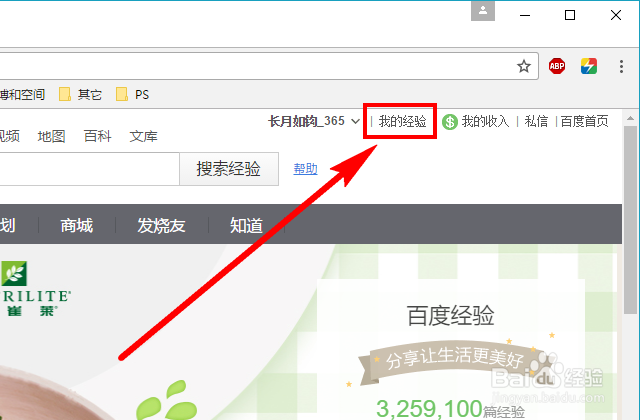
Task: Click the 搜索经验 search button
Action: 229,169
